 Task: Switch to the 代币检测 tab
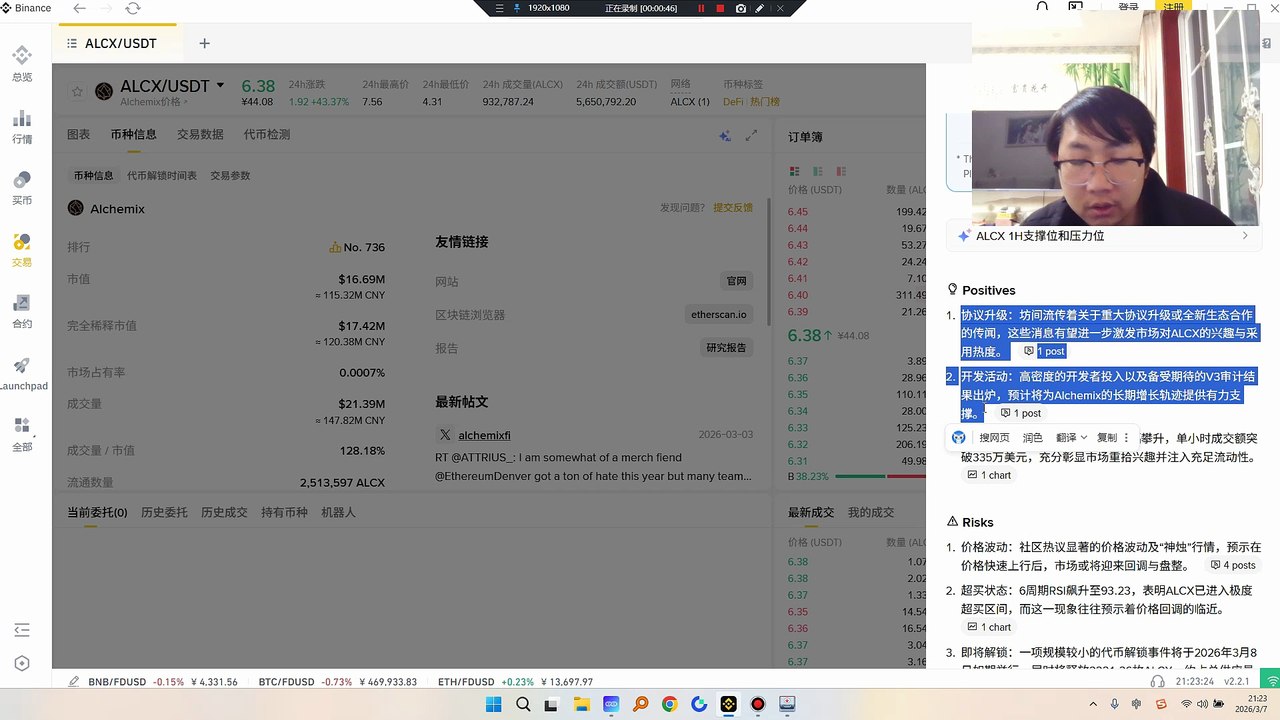coord(267,134)
